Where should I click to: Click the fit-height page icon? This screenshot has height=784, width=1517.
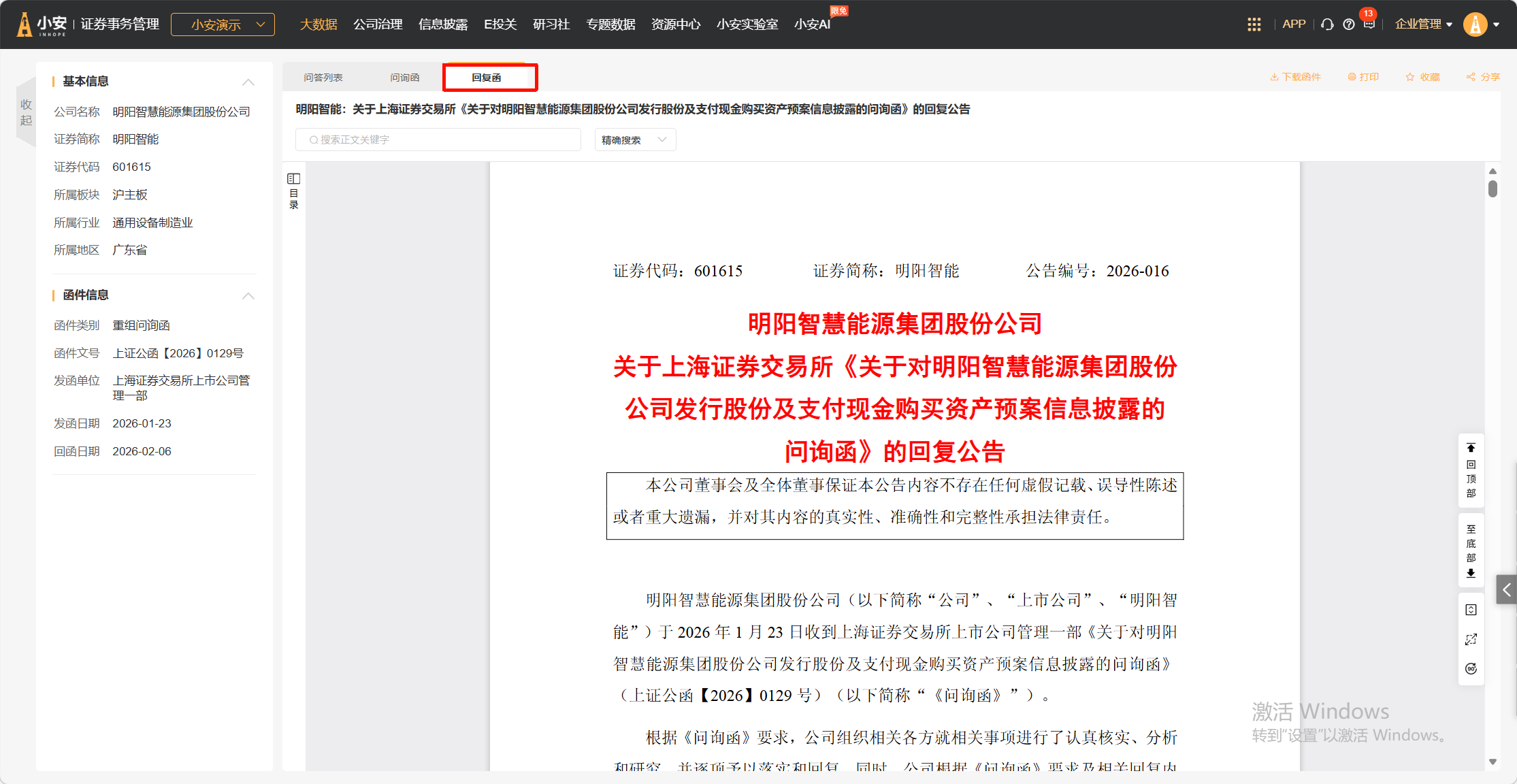tap(1471, 610)
